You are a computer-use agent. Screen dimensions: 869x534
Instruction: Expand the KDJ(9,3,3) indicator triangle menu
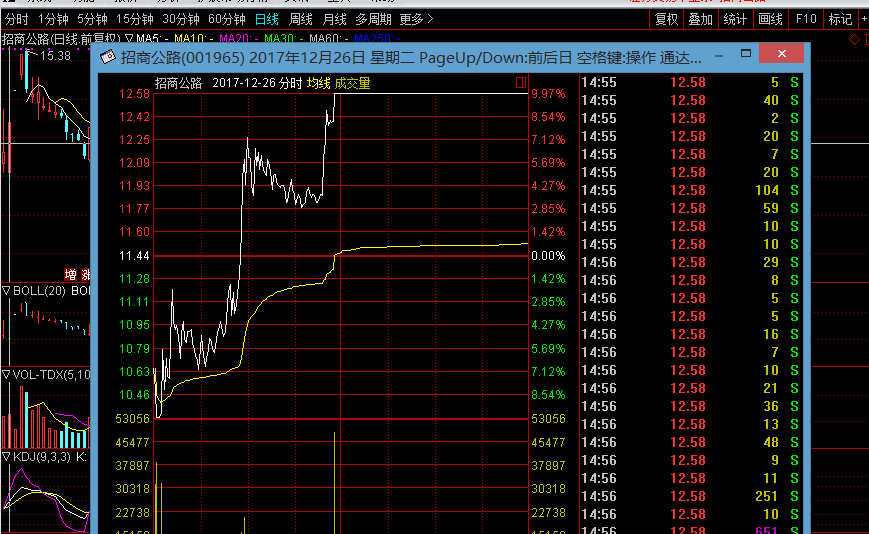pyautogui.click(x=6, y=456)
